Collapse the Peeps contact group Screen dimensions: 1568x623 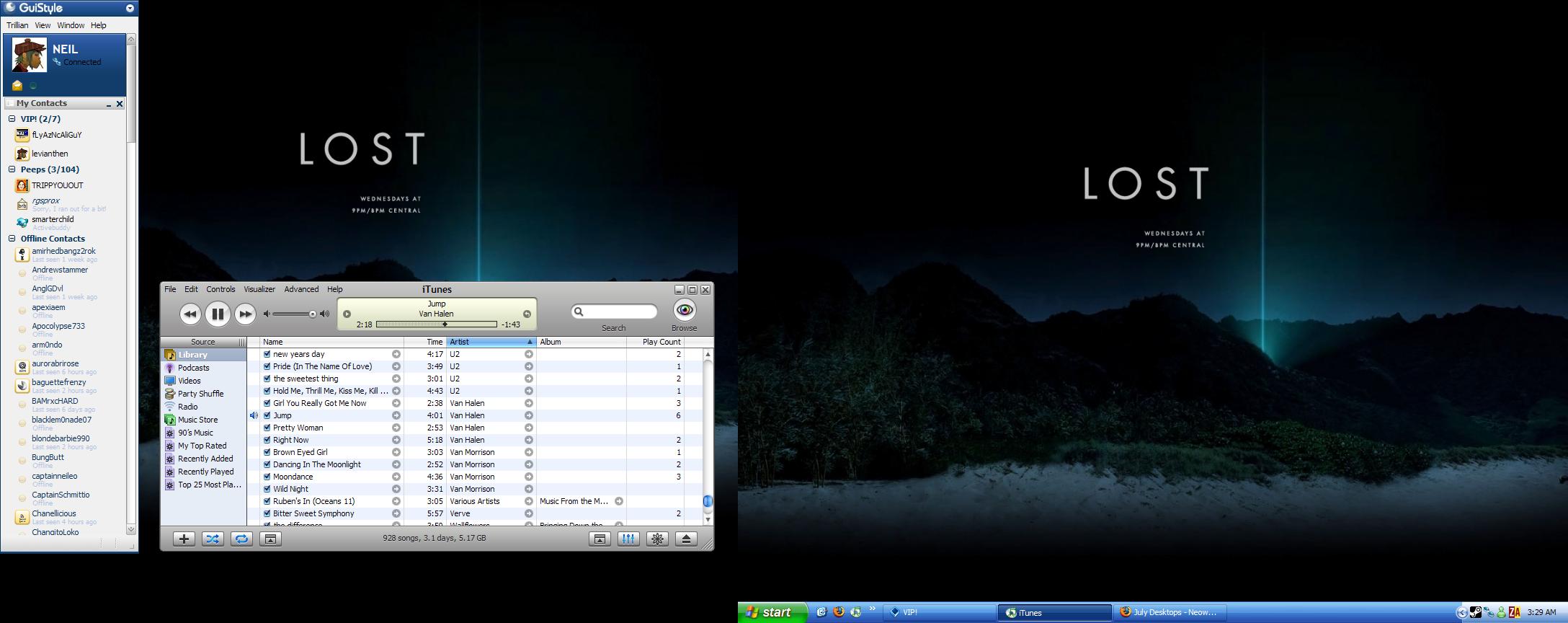(x=12, y=169)
